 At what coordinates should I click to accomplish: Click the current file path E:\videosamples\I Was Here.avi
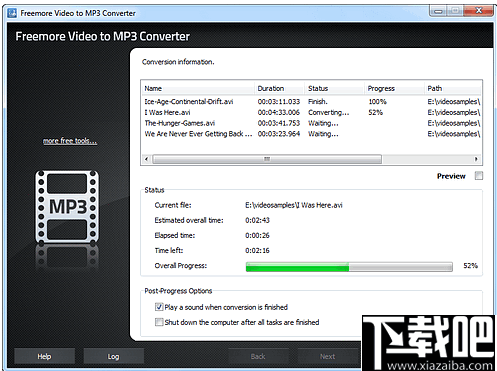coord(294,205)
